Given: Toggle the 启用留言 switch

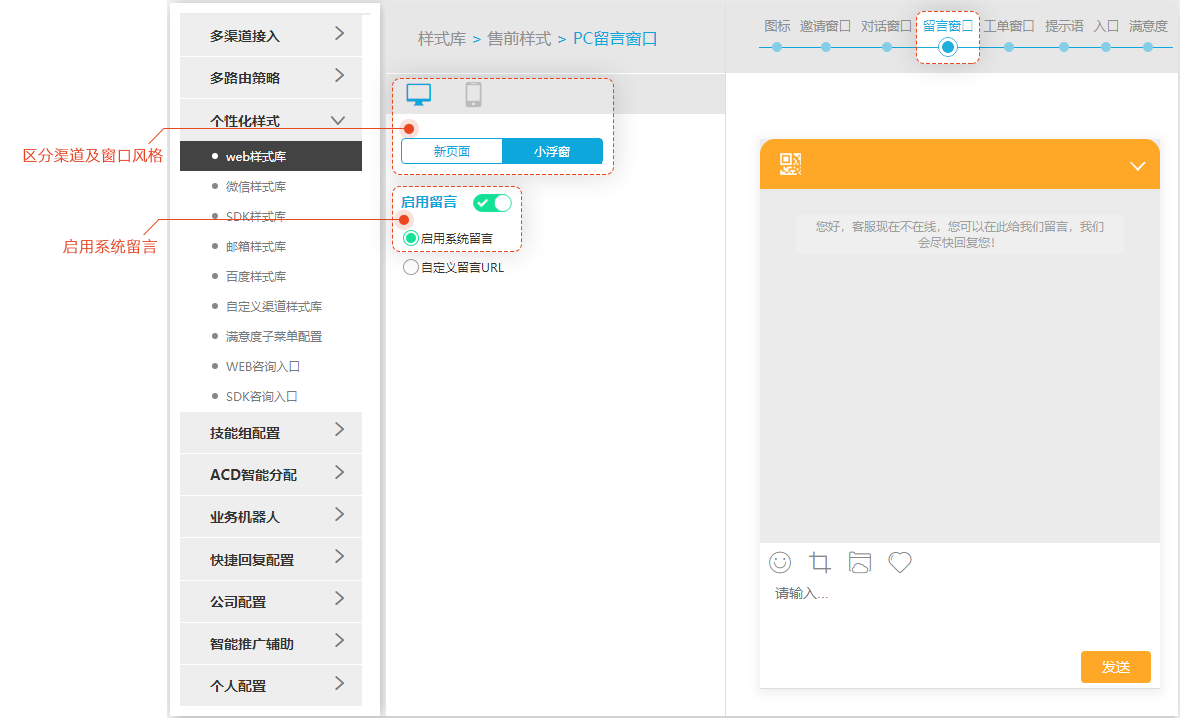Looking at the screenshot, I should 492,203.
